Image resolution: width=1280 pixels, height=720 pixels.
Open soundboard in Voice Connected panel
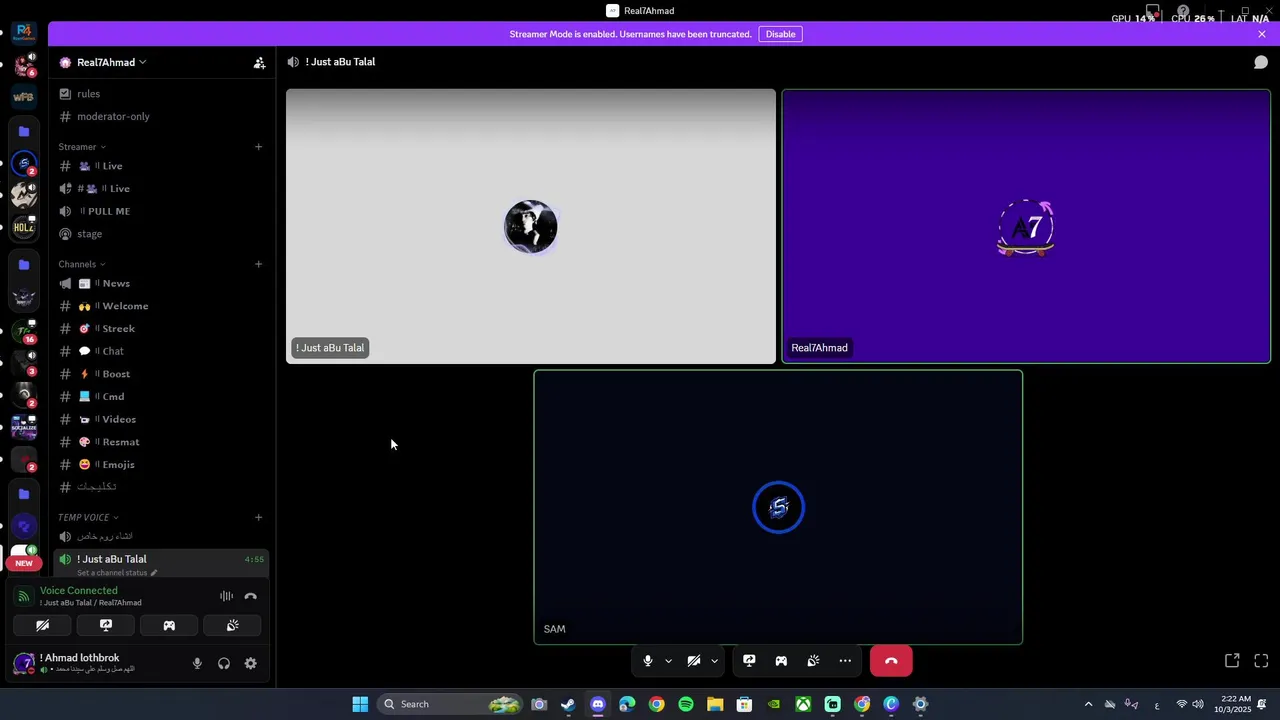(x=232, y=625)
